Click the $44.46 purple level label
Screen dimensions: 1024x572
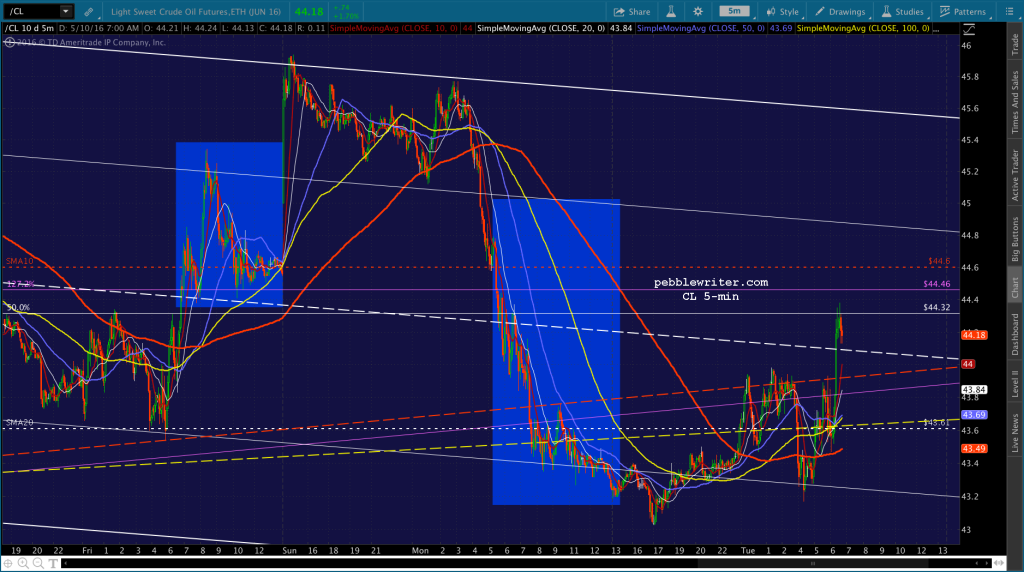click(937, 284)
